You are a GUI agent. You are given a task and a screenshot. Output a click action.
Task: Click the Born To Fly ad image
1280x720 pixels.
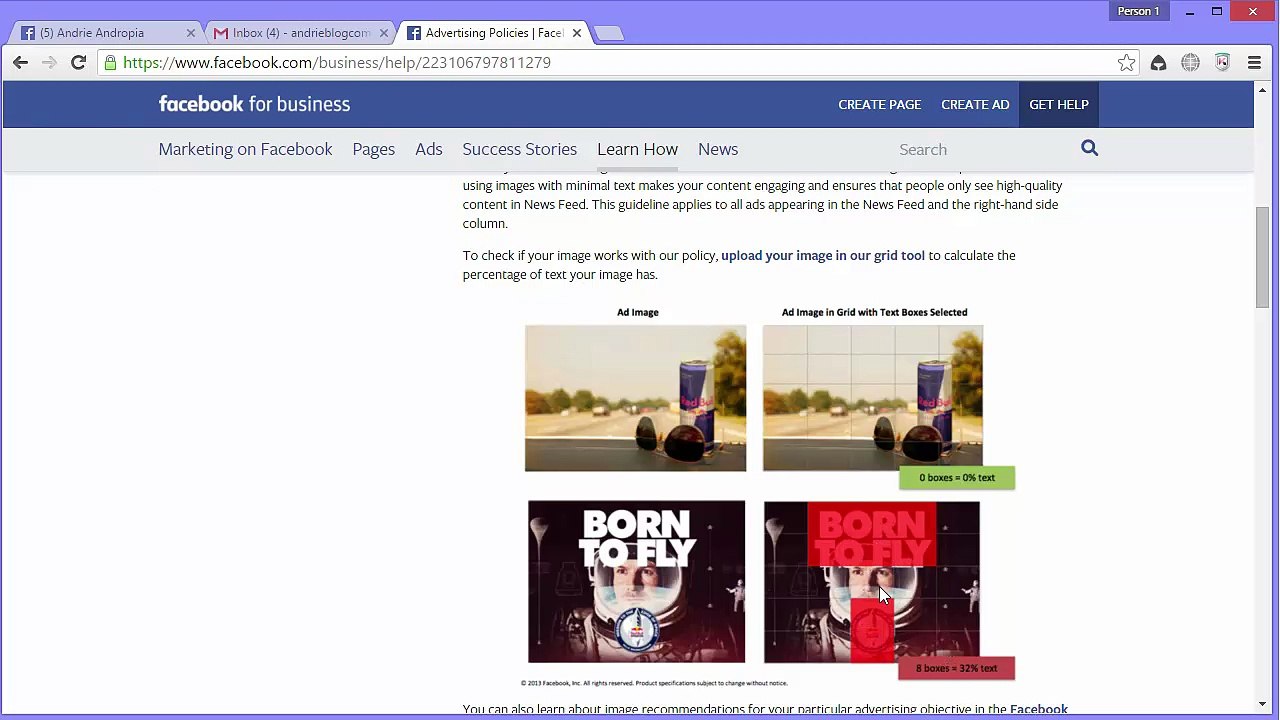(636, 581)
